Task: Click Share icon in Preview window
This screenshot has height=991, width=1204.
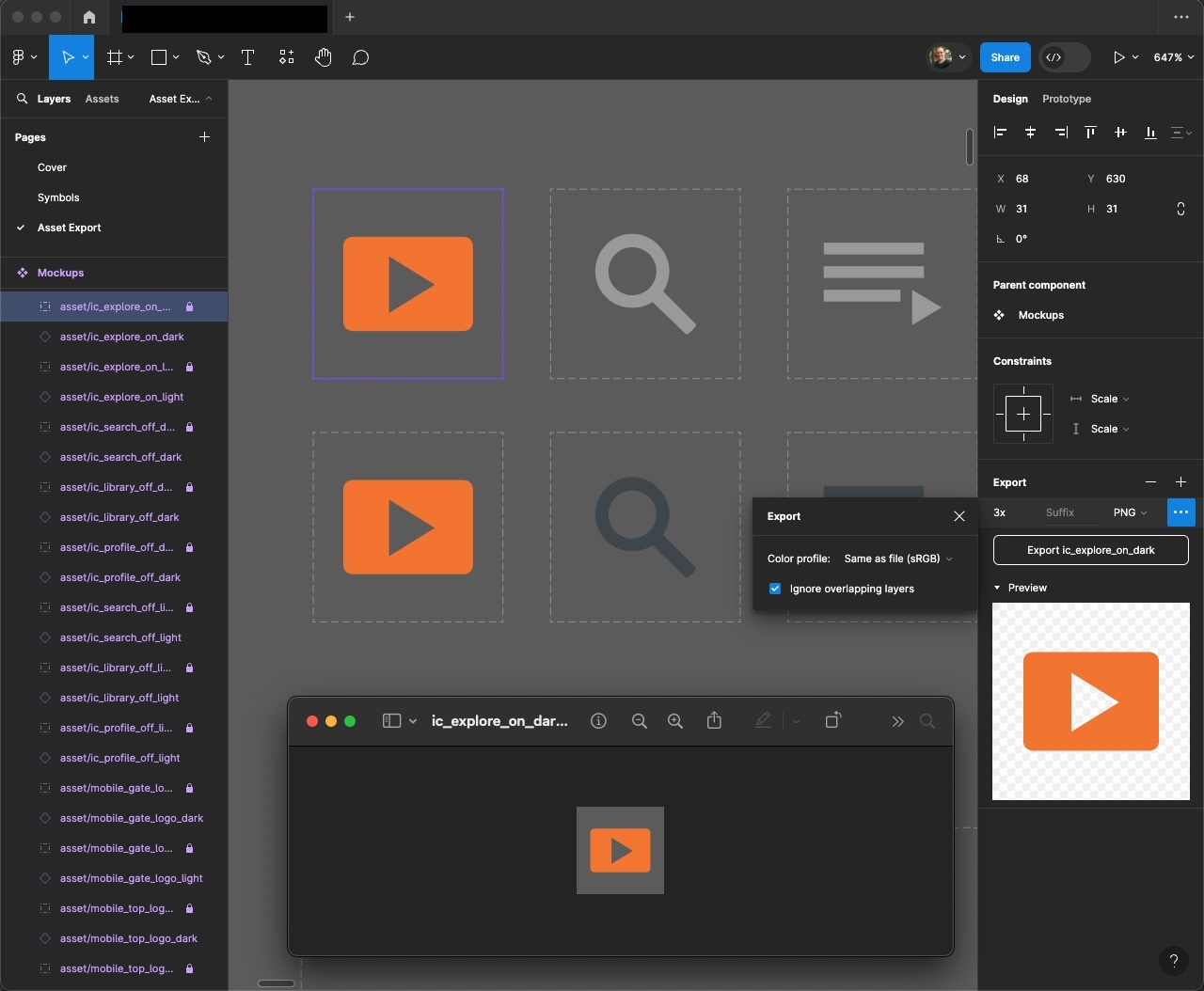Action: [714, 720]
